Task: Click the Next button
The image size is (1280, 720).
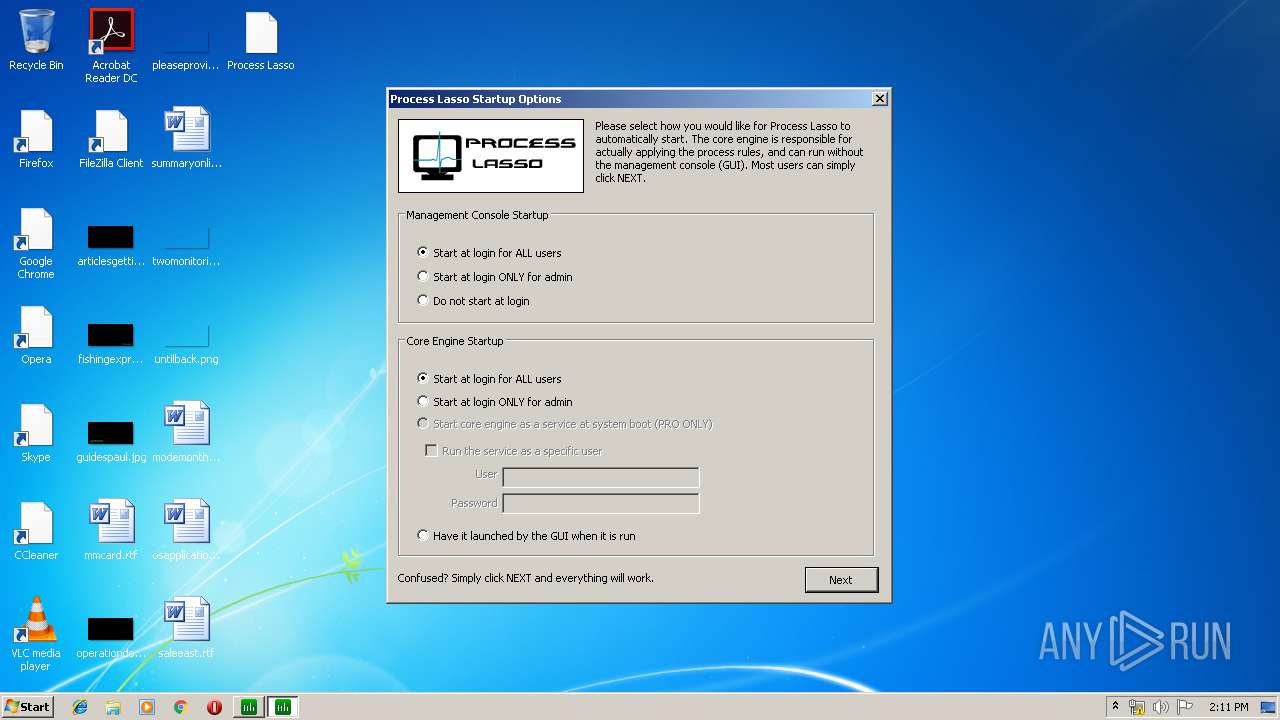Action: point(841,580)
